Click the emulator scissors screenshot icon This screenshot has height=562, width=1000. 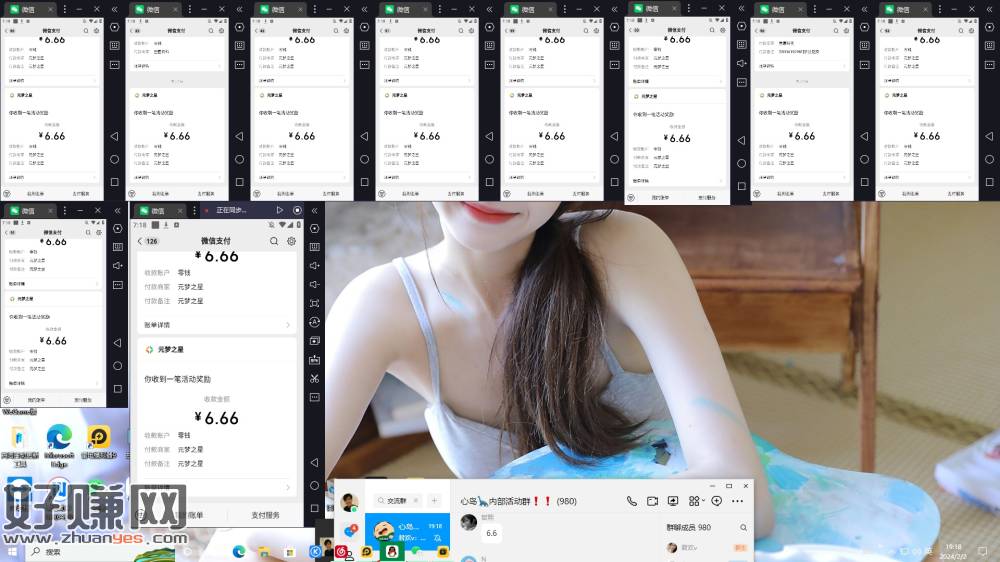pos(314,378)
